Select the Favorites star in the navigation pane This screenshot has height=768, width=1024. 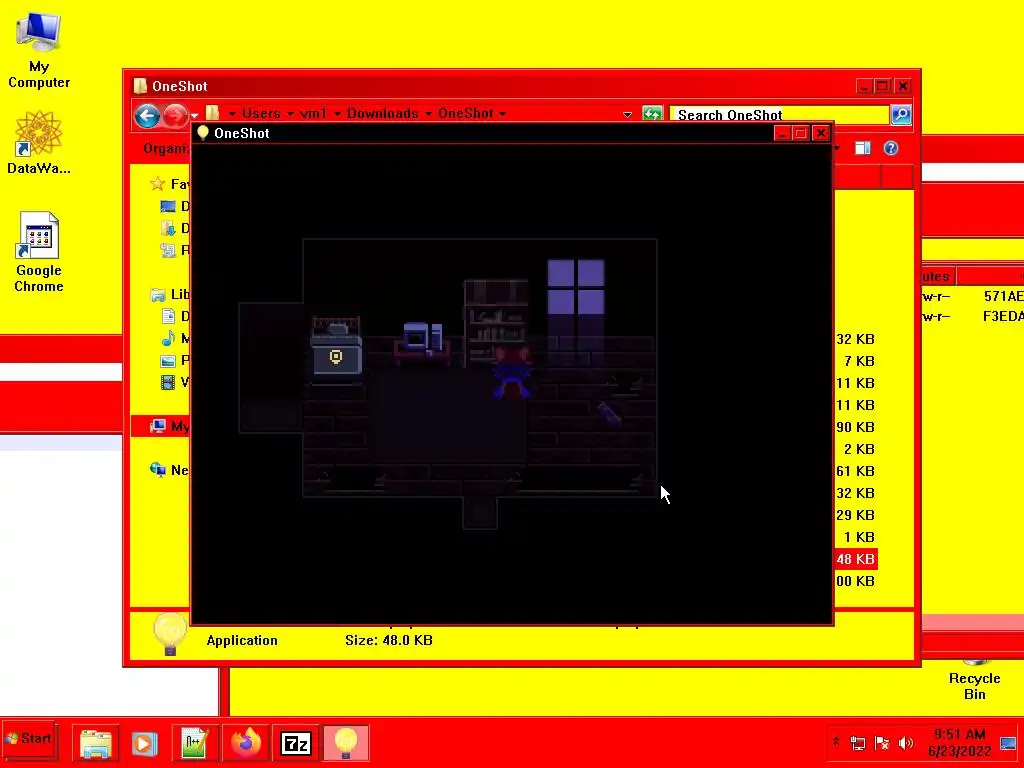click(157, 184)
